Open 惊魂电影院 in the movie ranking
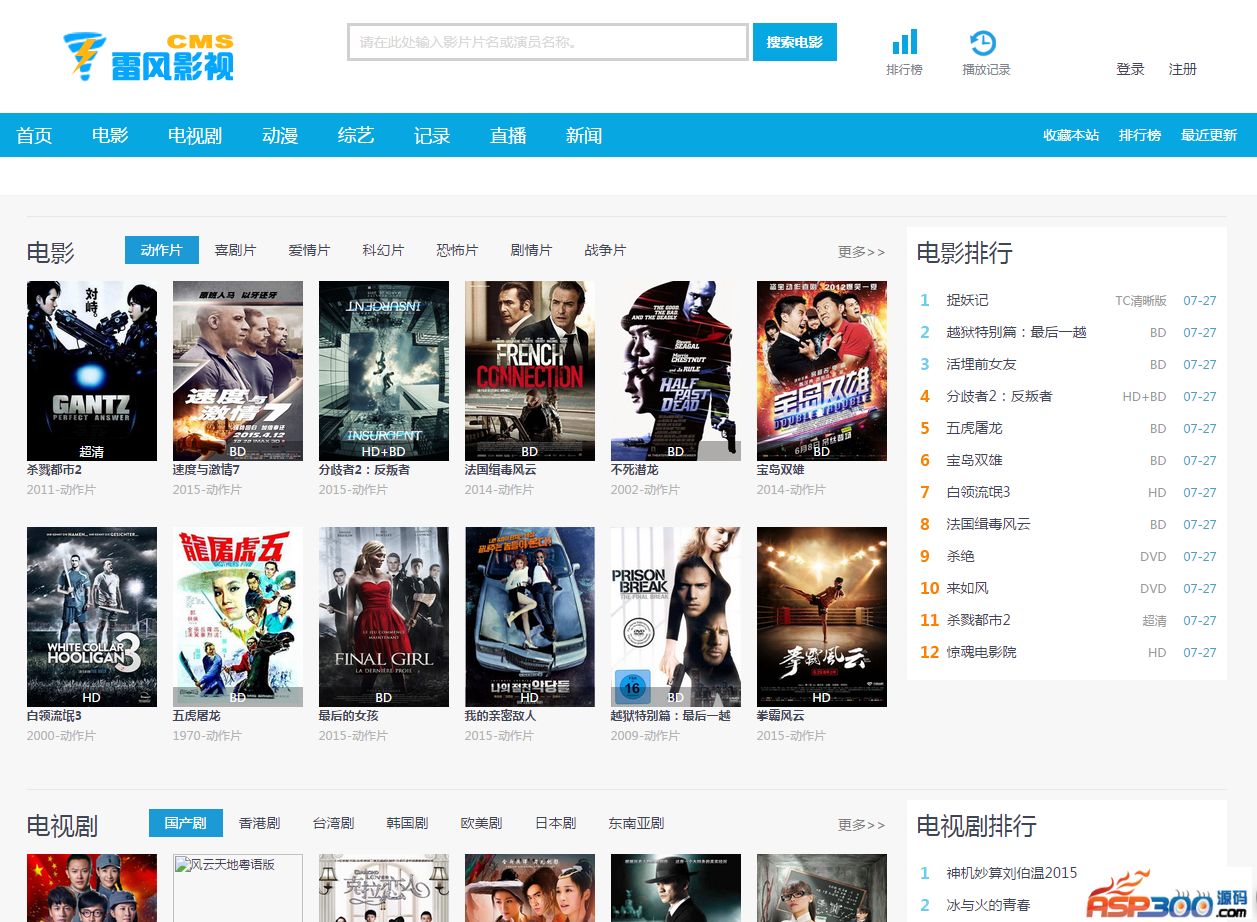The width and height of the screenshot is (1257, 922). [x=981, y=652]
